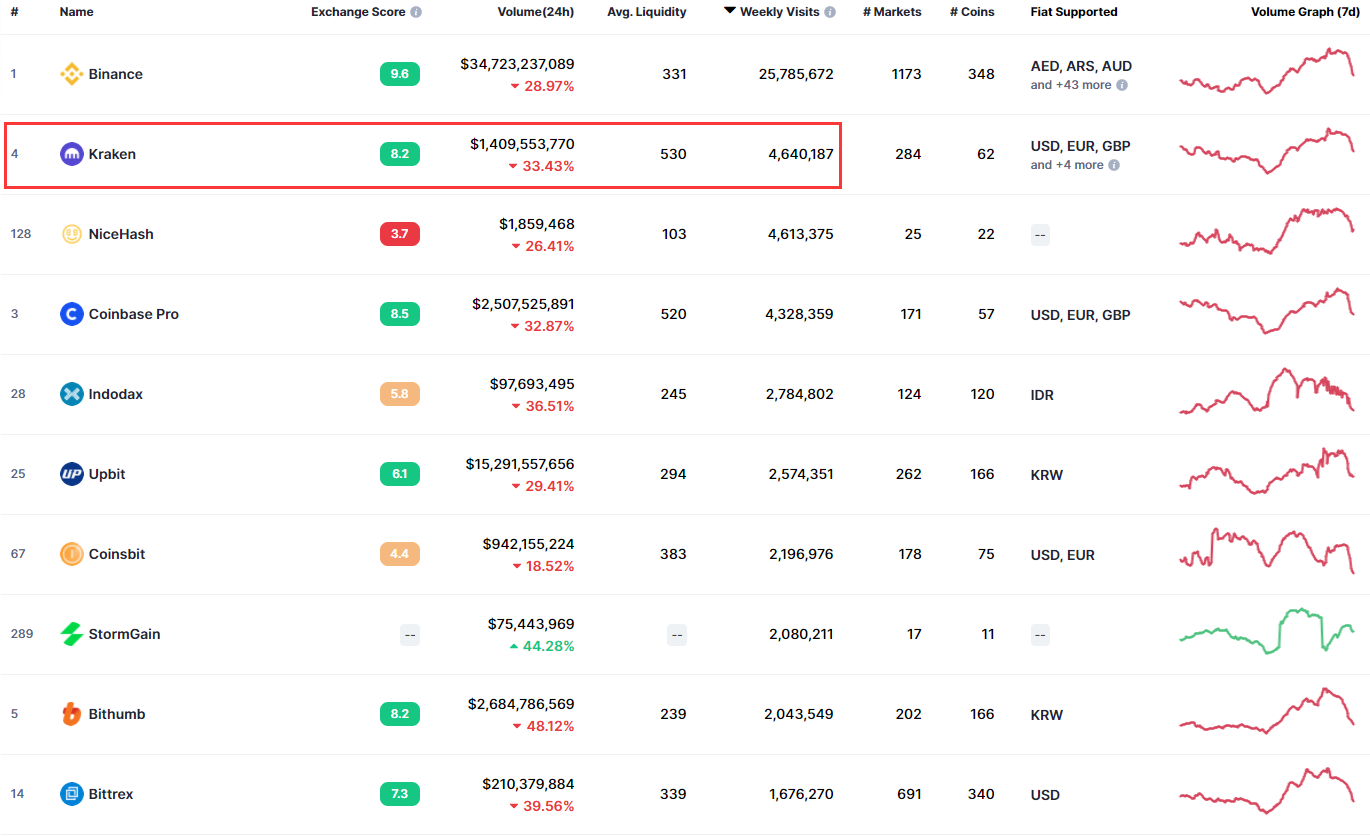Click the NiceHash logo icon
Screen dimensions: 1370x836
(x=71, y=234)
